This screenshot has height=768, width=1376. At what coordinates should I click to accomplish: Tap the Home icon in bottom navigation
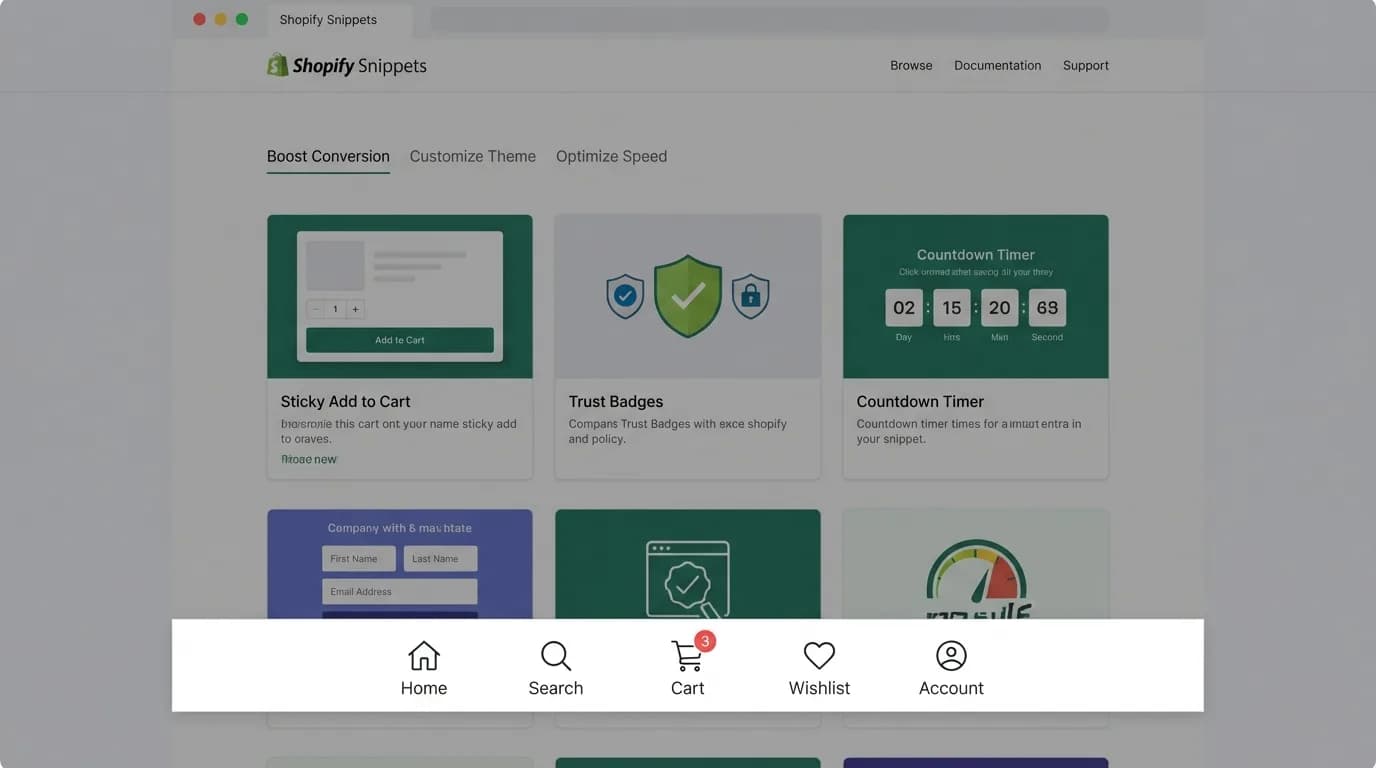[424, 656]
